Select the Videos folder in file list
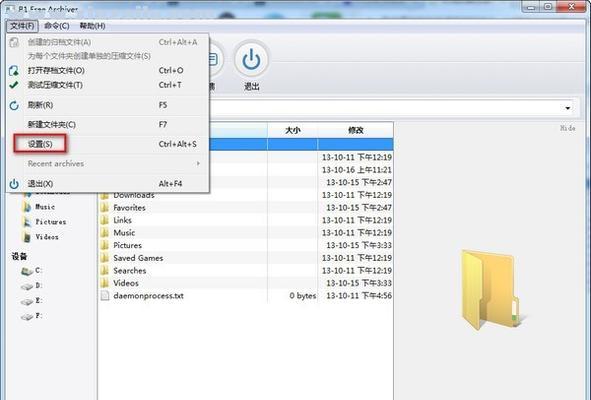Image resolution: width=591 pixels, height=400 pixels. pos(245,283)
